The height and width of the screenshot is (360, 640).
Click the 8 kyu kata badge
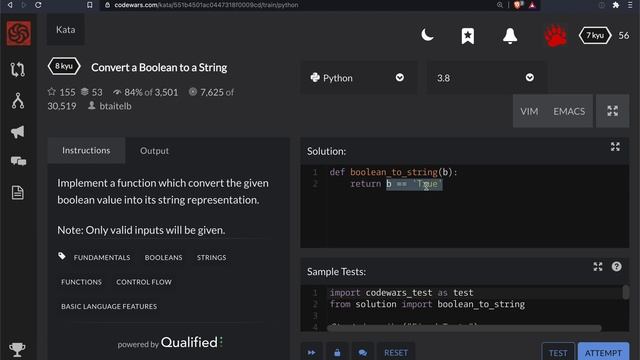tap(64, 66)
